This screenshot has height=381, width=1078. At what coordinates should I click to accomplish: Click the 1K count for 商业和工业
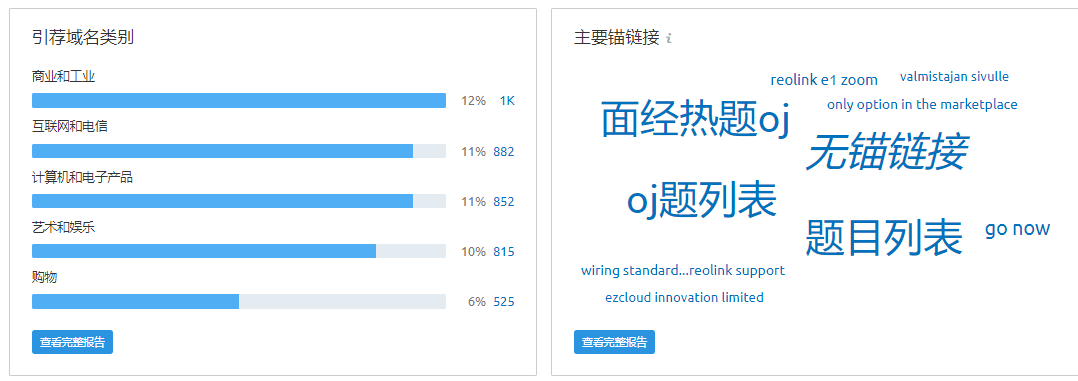click(507, 101)
